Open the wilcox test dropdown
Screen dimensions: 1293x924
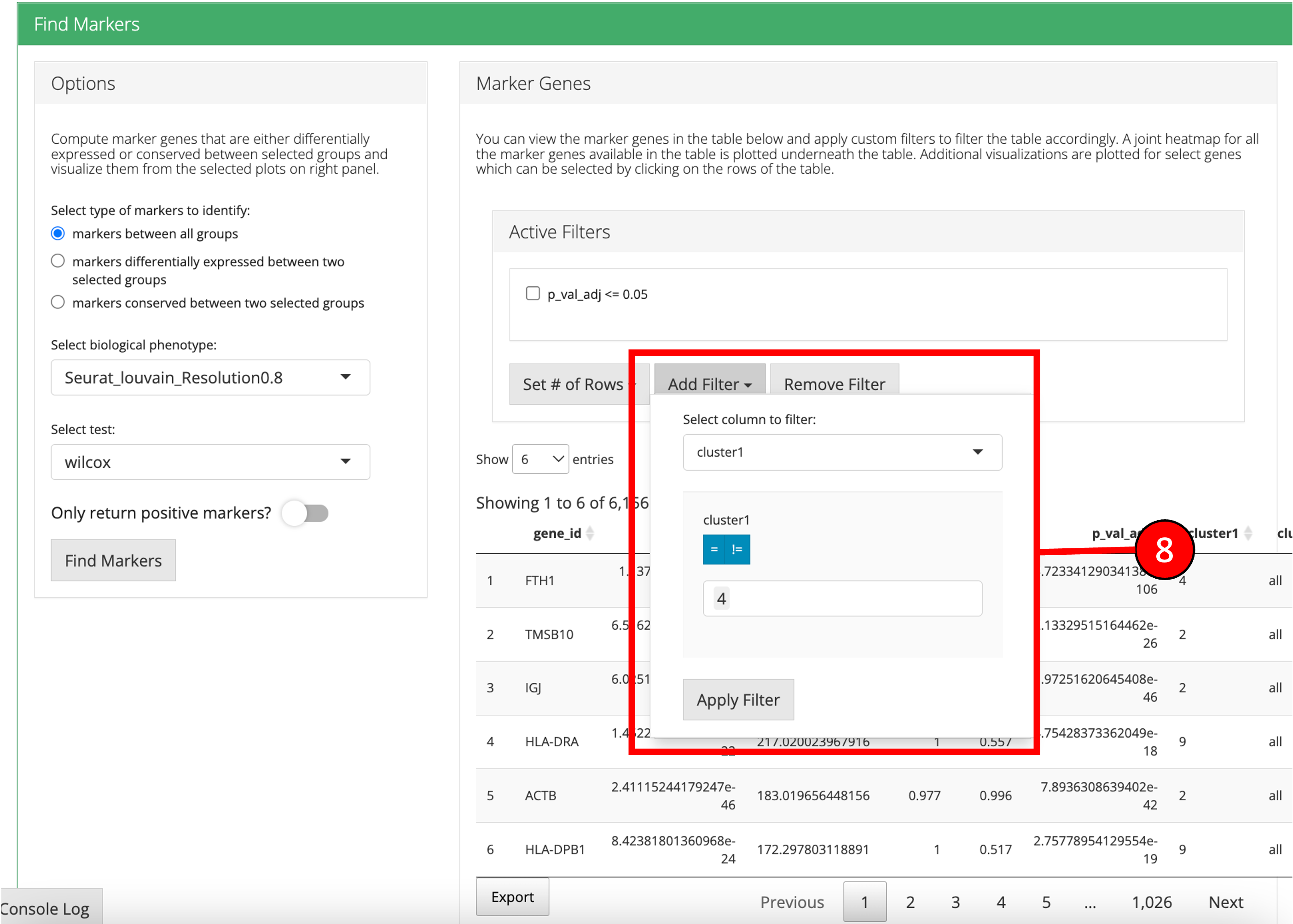click(x=210, y=461)
